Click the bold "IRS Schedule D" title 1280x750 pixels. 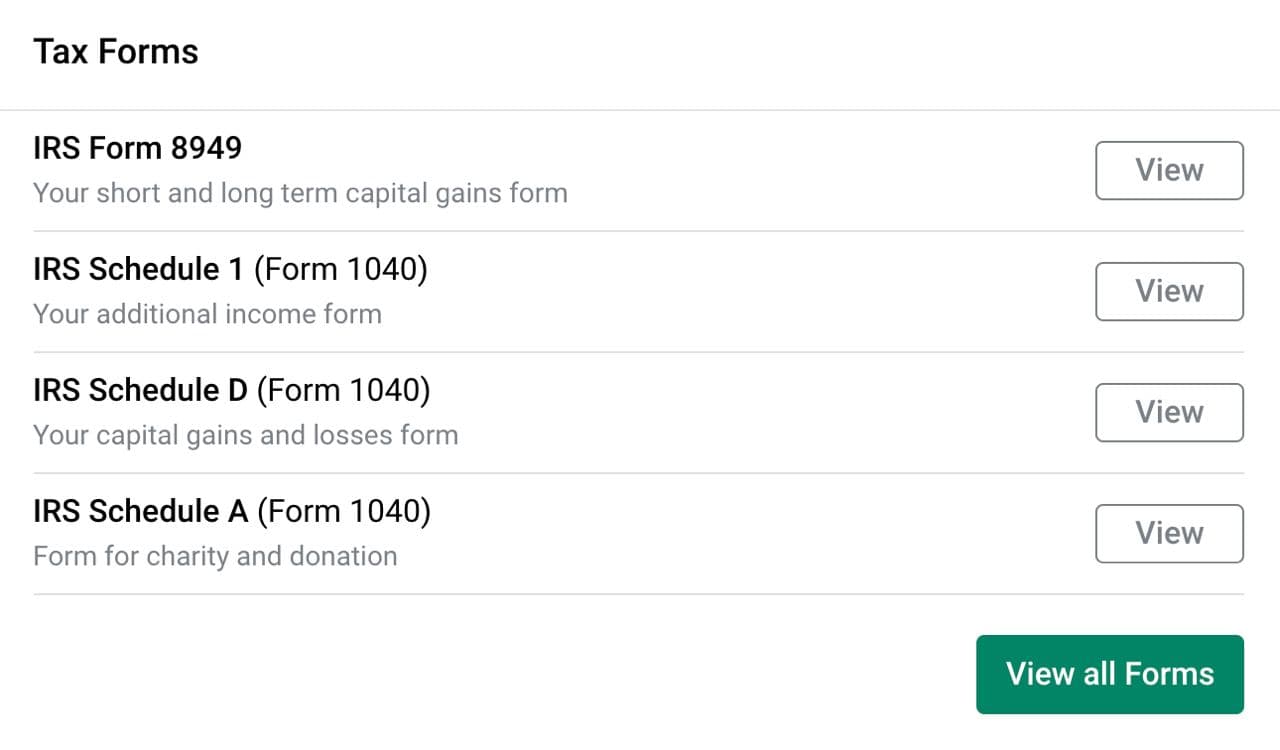[140, 390]
